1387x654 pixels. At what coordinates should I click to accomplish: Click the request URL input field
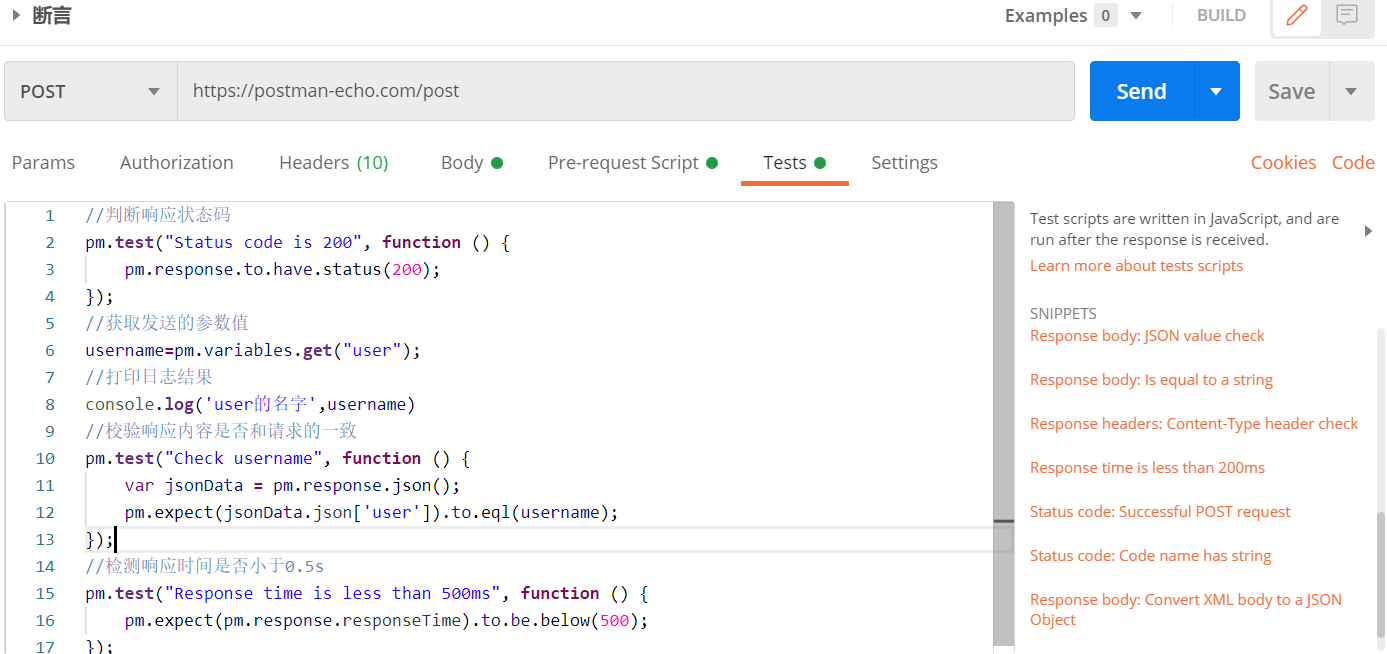click(626, 91)
